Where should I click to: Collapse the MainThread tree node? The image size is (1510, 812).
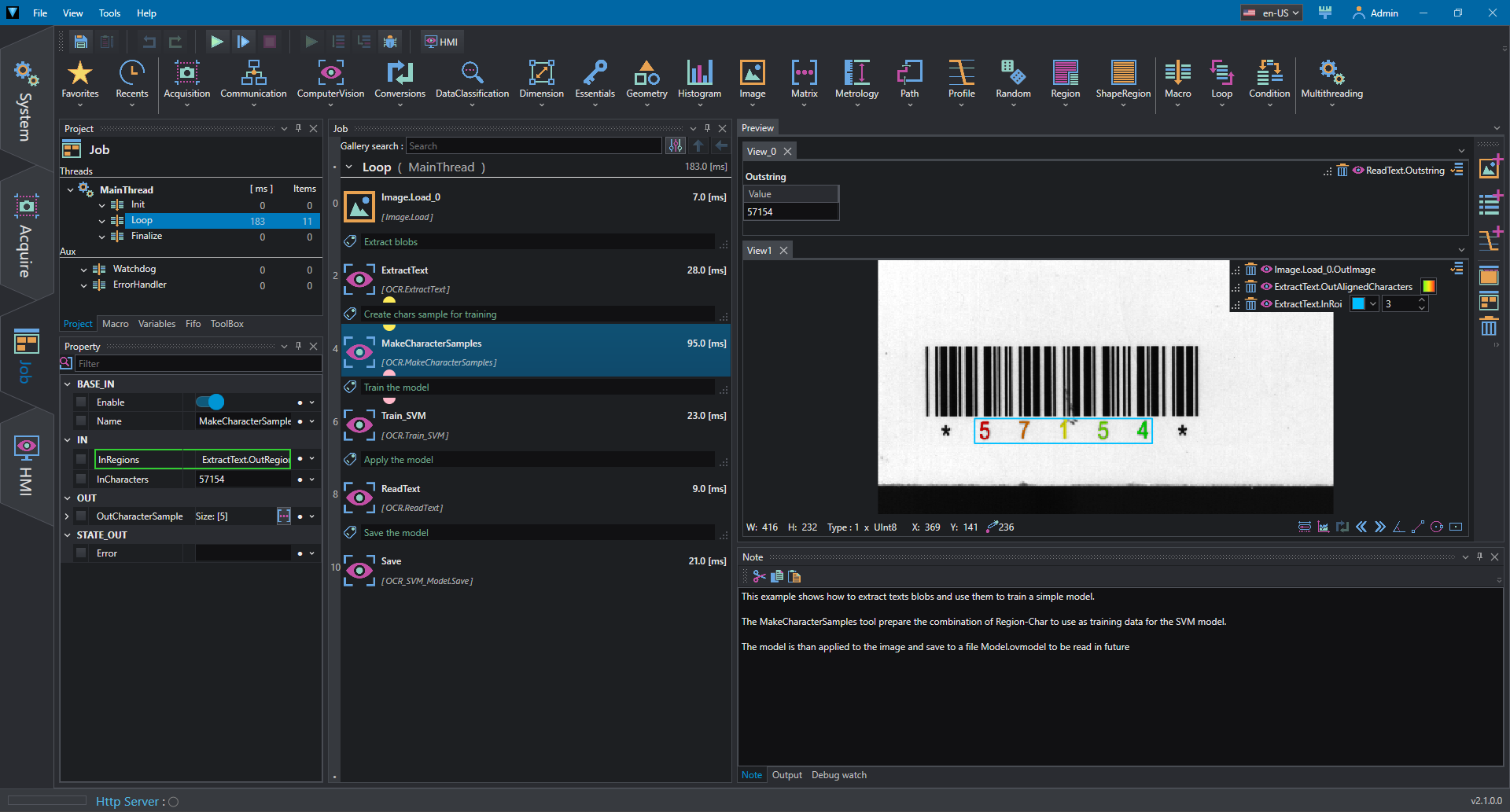pos(71,189)
